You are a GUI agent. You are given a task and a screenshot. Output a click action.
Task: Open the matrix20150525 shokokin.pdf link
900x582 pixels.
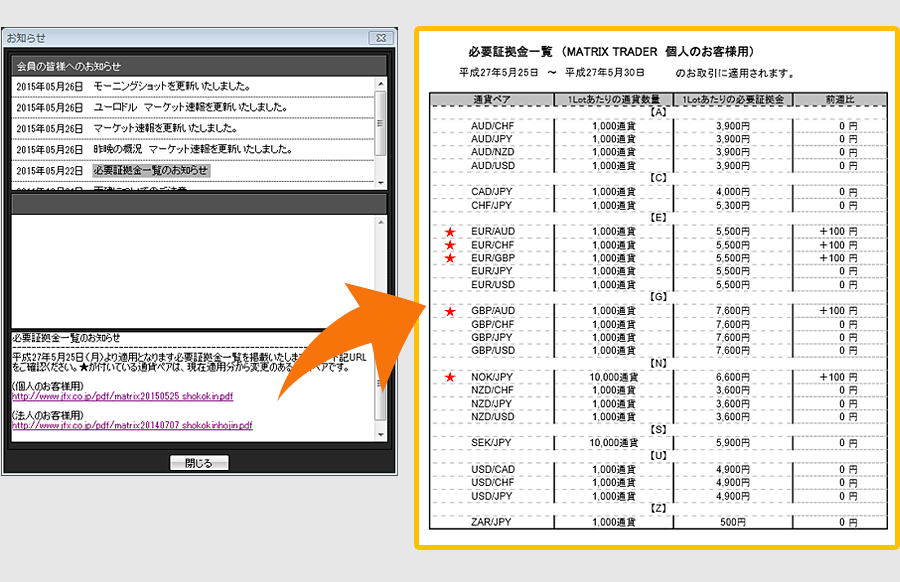(x=122, y=396)
